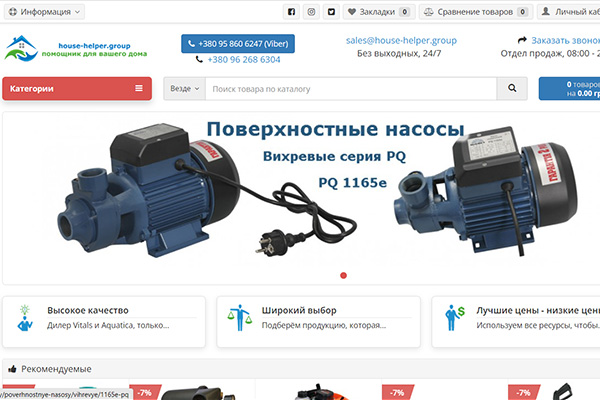Open the Везде search category dropdown
Screen dimensions: 600x400
point(184,89)
